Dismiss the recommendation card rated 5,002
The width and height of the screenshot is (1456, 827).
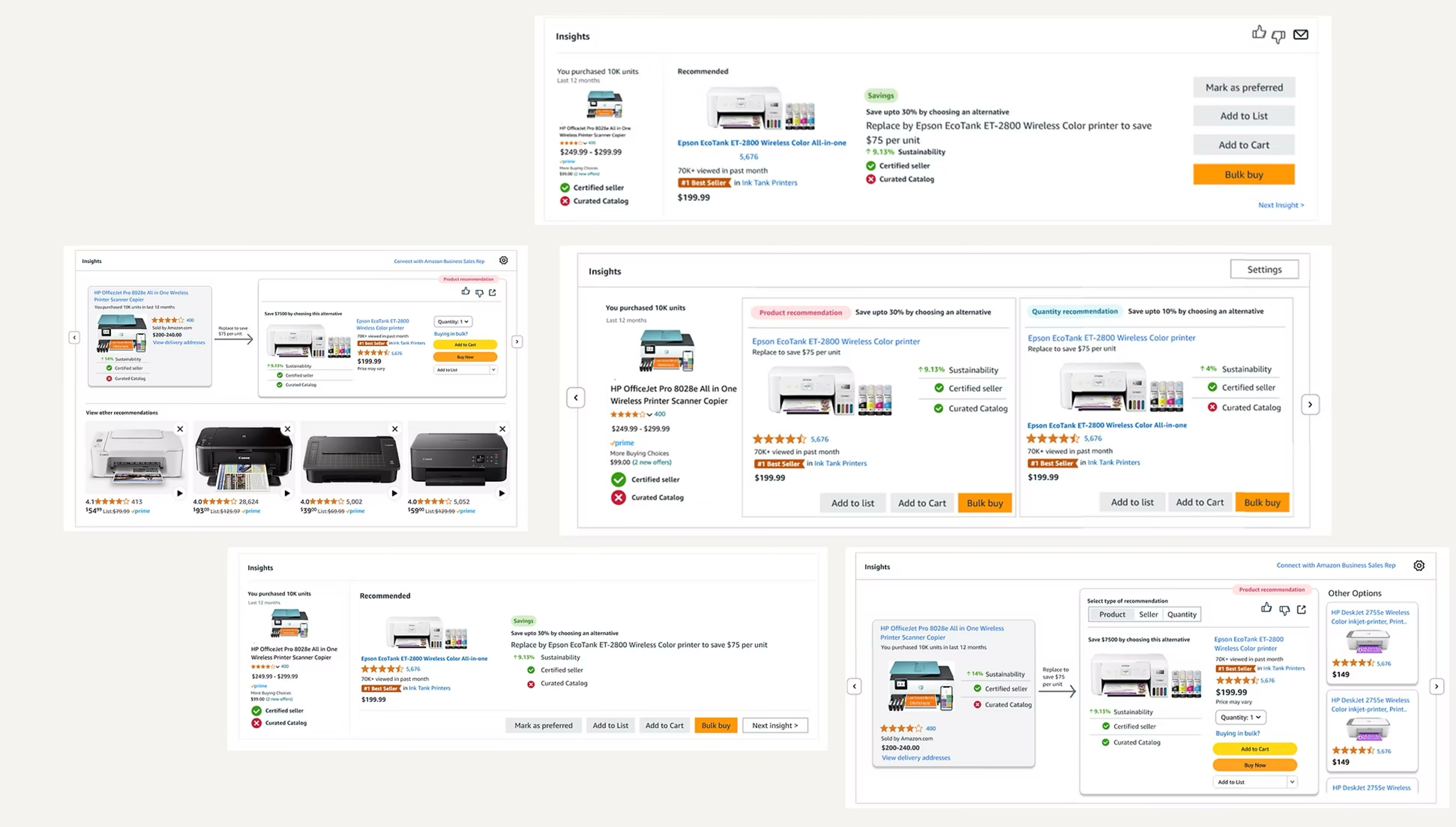tap(395, 429)
